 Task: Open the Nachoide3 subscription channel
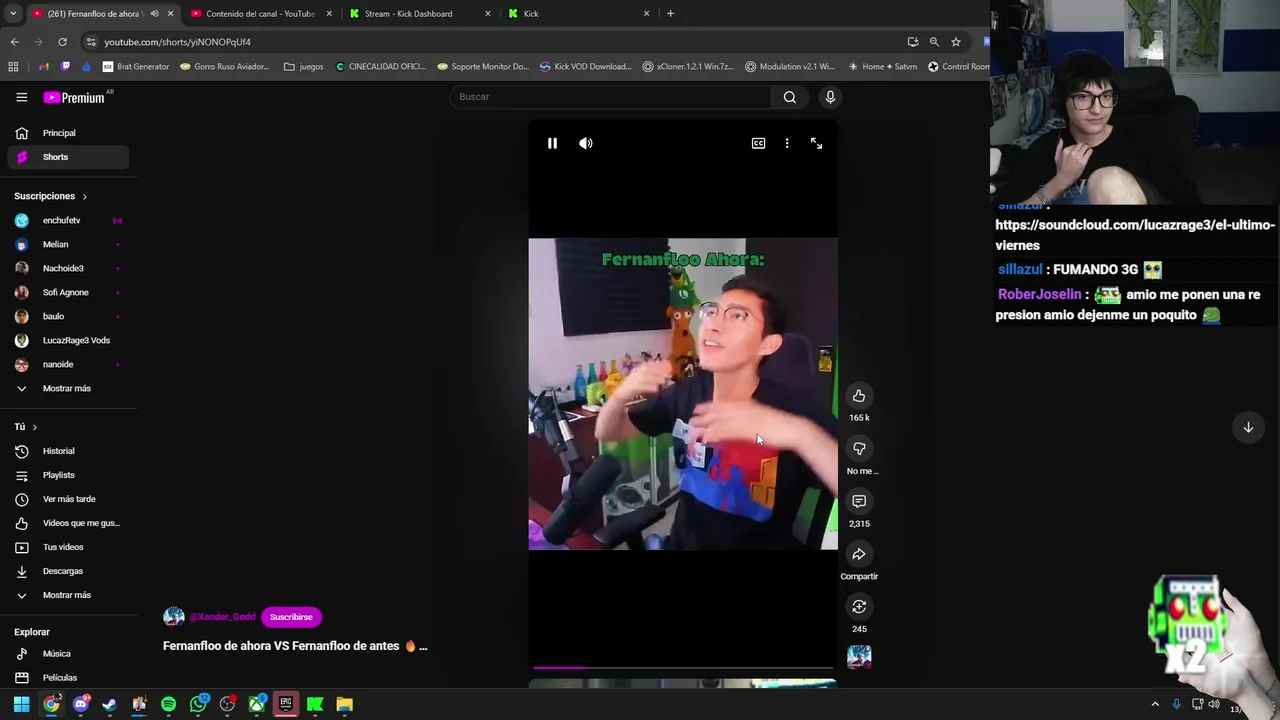(68, 268)
